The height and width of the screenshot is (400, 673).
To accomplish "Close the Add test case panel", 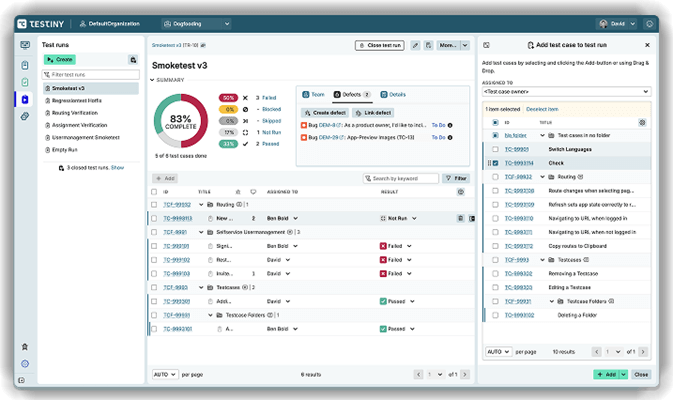I will pos(647,45).
